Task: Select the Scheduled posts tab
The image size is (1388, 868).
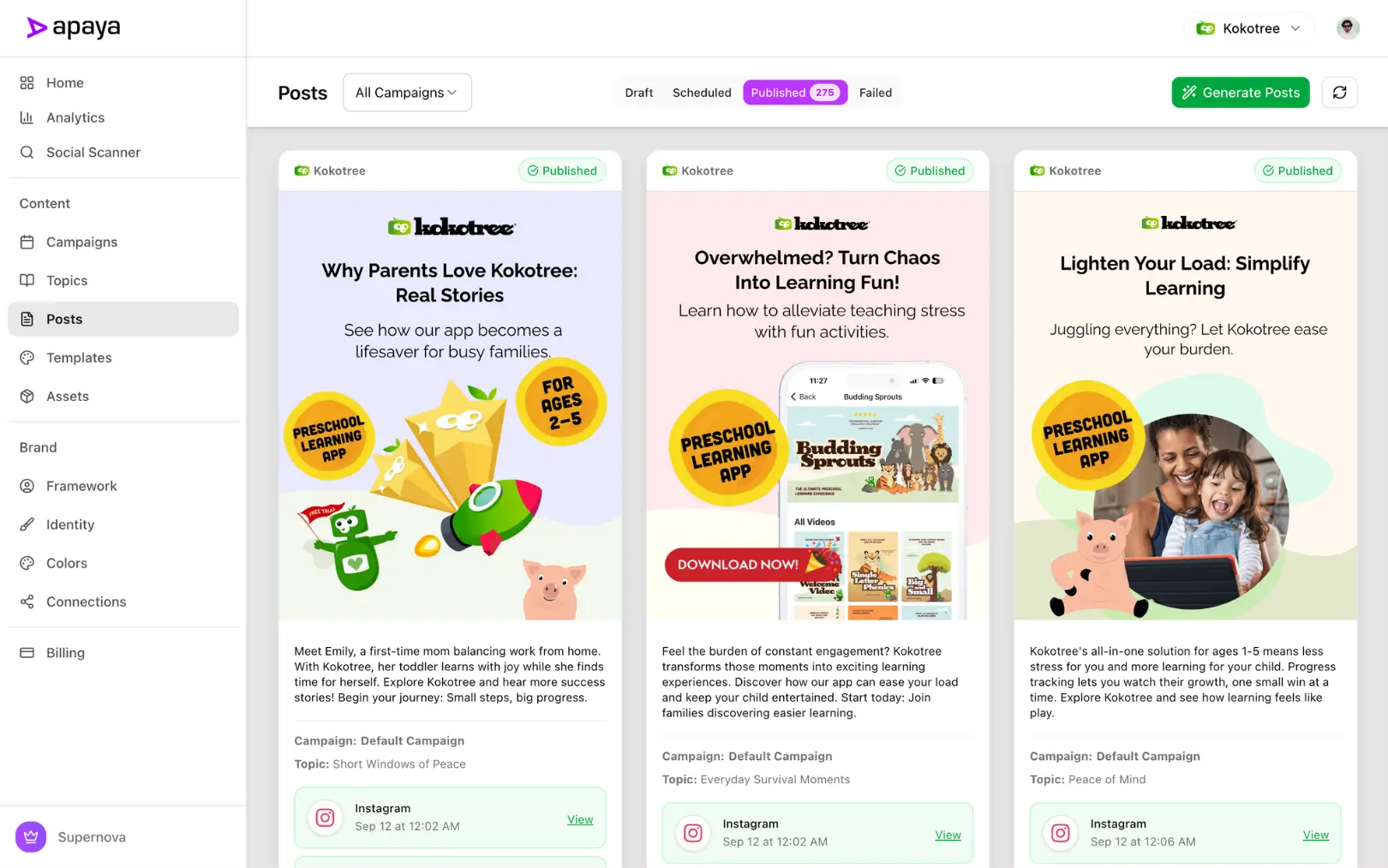Action: click(702, 93)
